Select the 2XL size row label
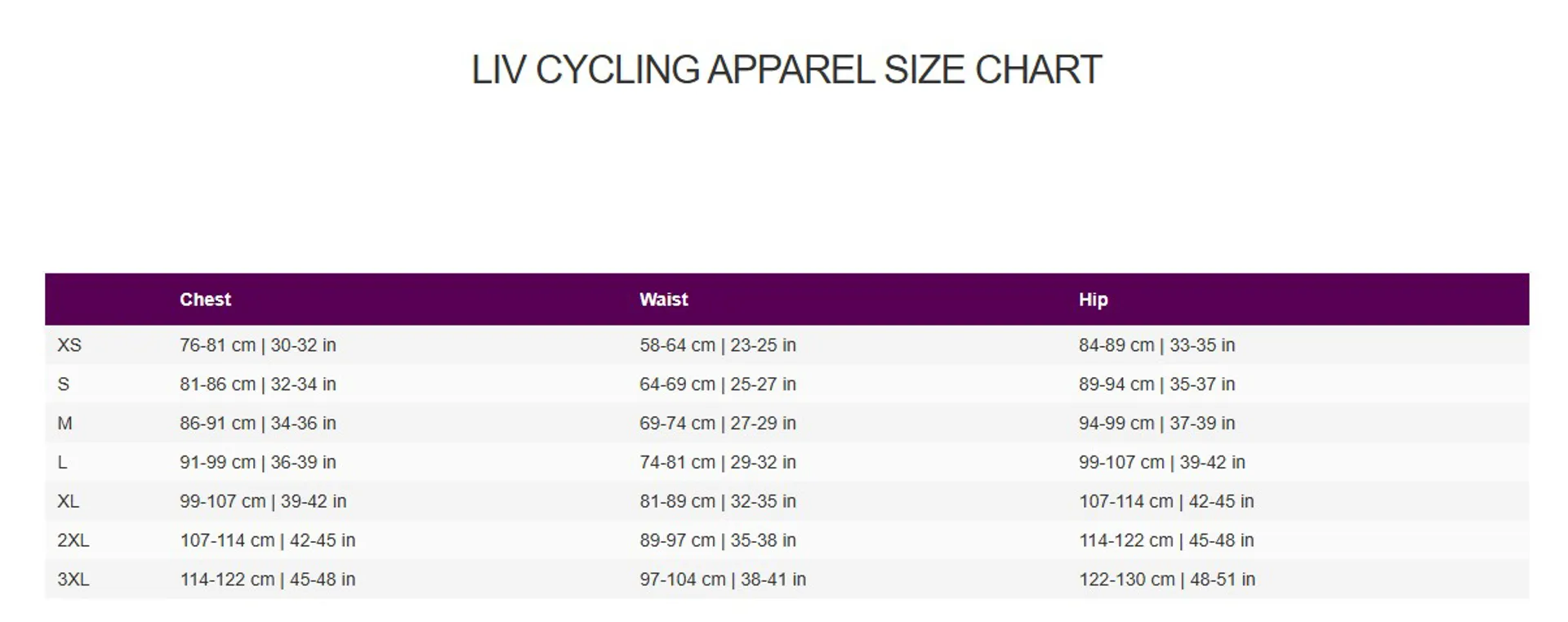 73,540
